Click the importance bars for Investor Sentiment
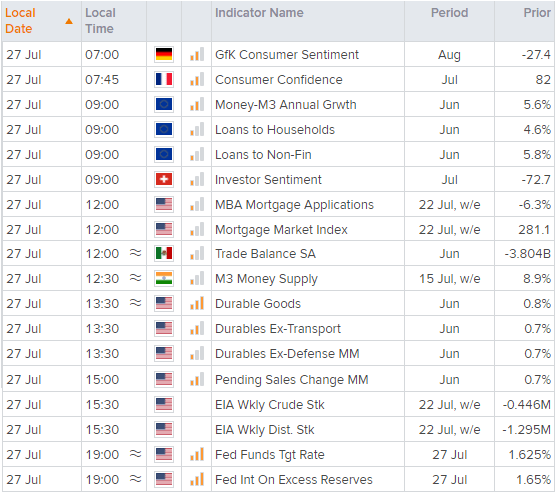Viewport: 555px width, 492px height. pyautogui.click(x=197, y=179)
